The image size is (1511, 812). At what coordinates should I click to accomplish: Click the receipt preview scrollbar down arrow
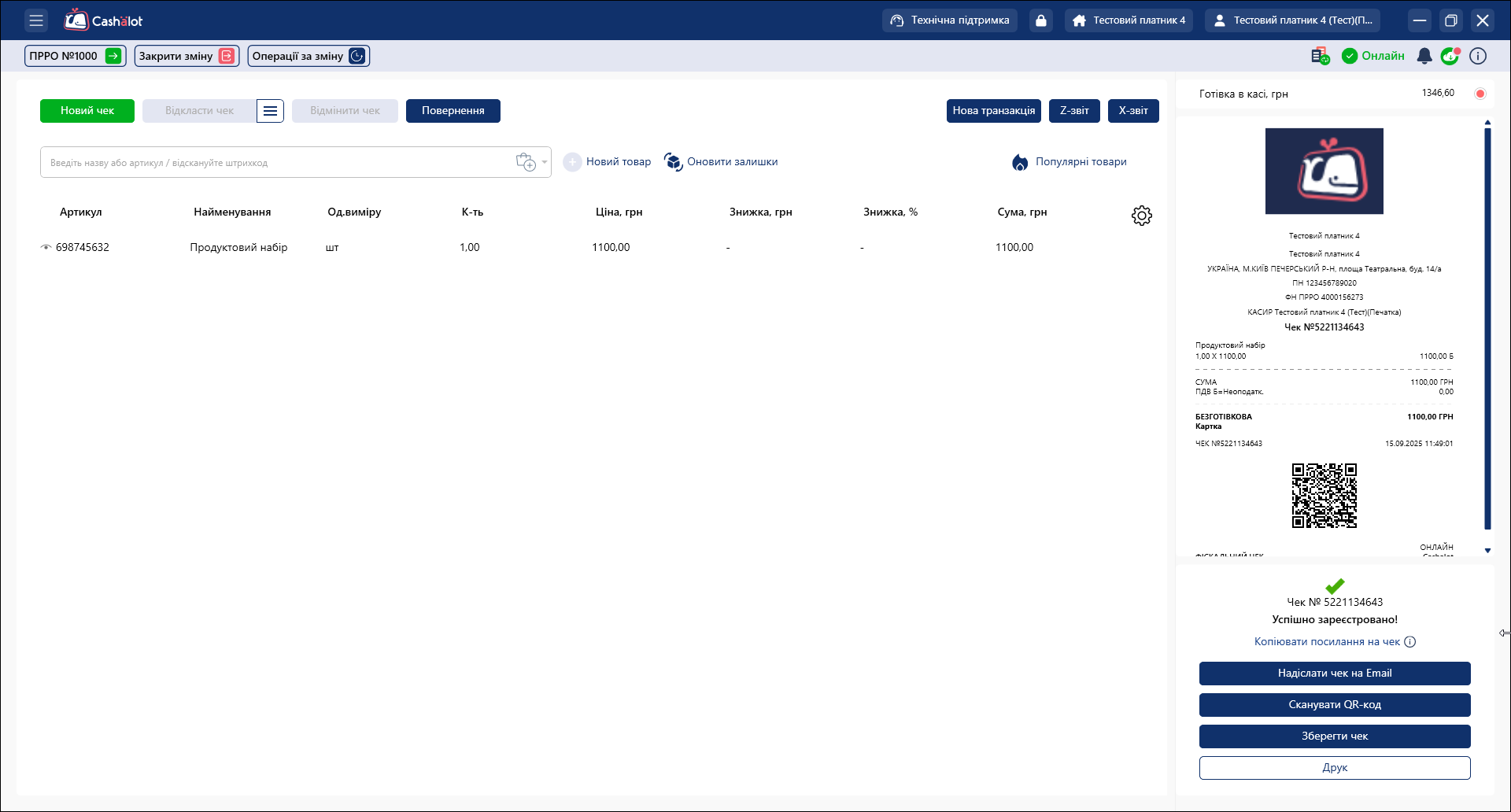coord(1487,551)
